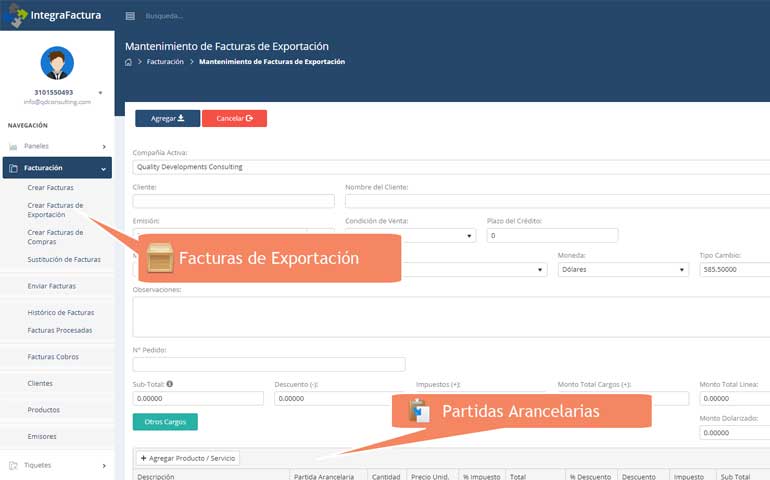Open the Condición de Venta dropdown
This screenshot has width=770, height=480.
coord(410,236)
